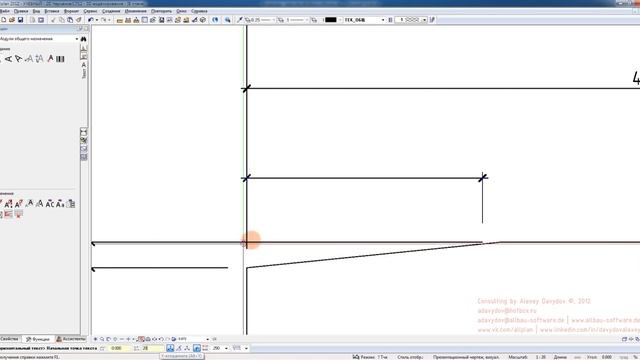
Task: Click the Cut scissors icon
Action: tap(53, 20)
